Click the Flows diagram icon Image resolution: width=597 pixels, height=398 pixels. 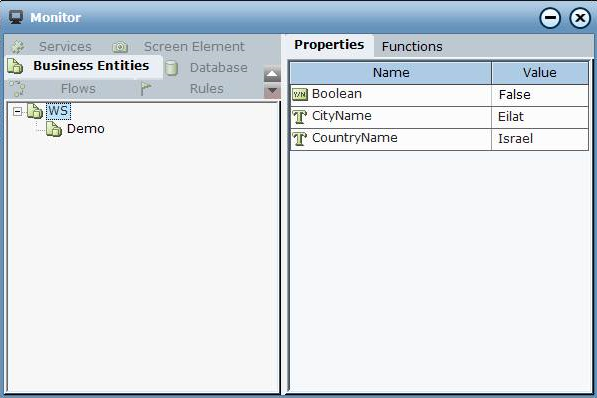tap(17, 88)
